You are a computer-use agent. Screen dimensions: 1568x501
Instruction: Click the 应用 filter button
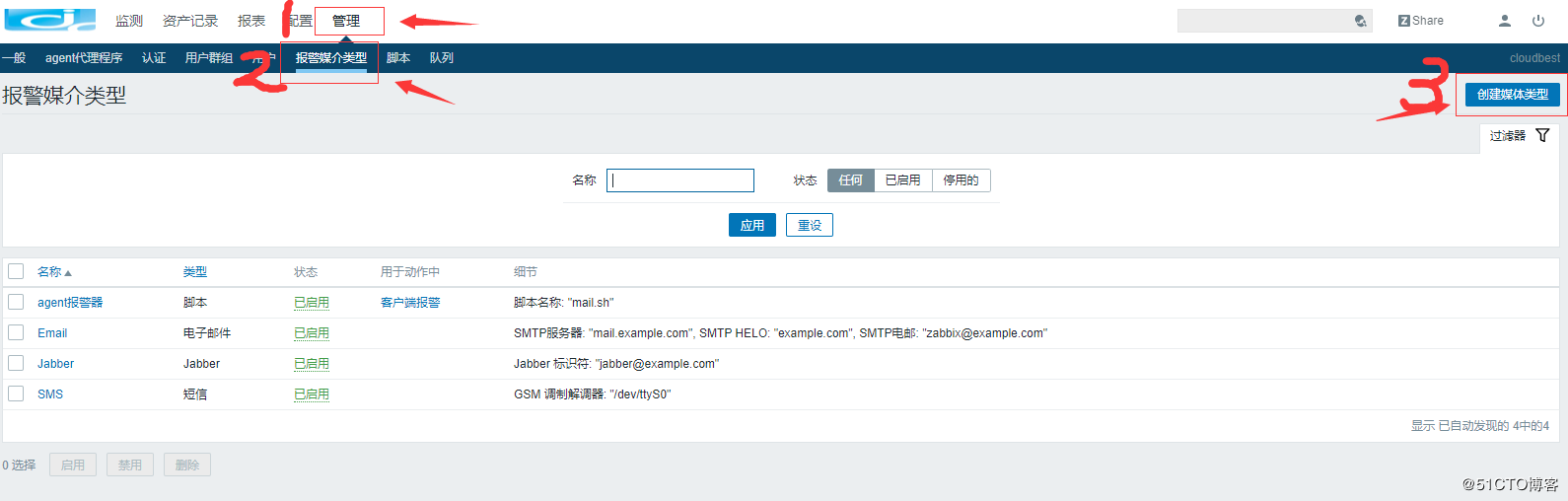coord(752,226)
